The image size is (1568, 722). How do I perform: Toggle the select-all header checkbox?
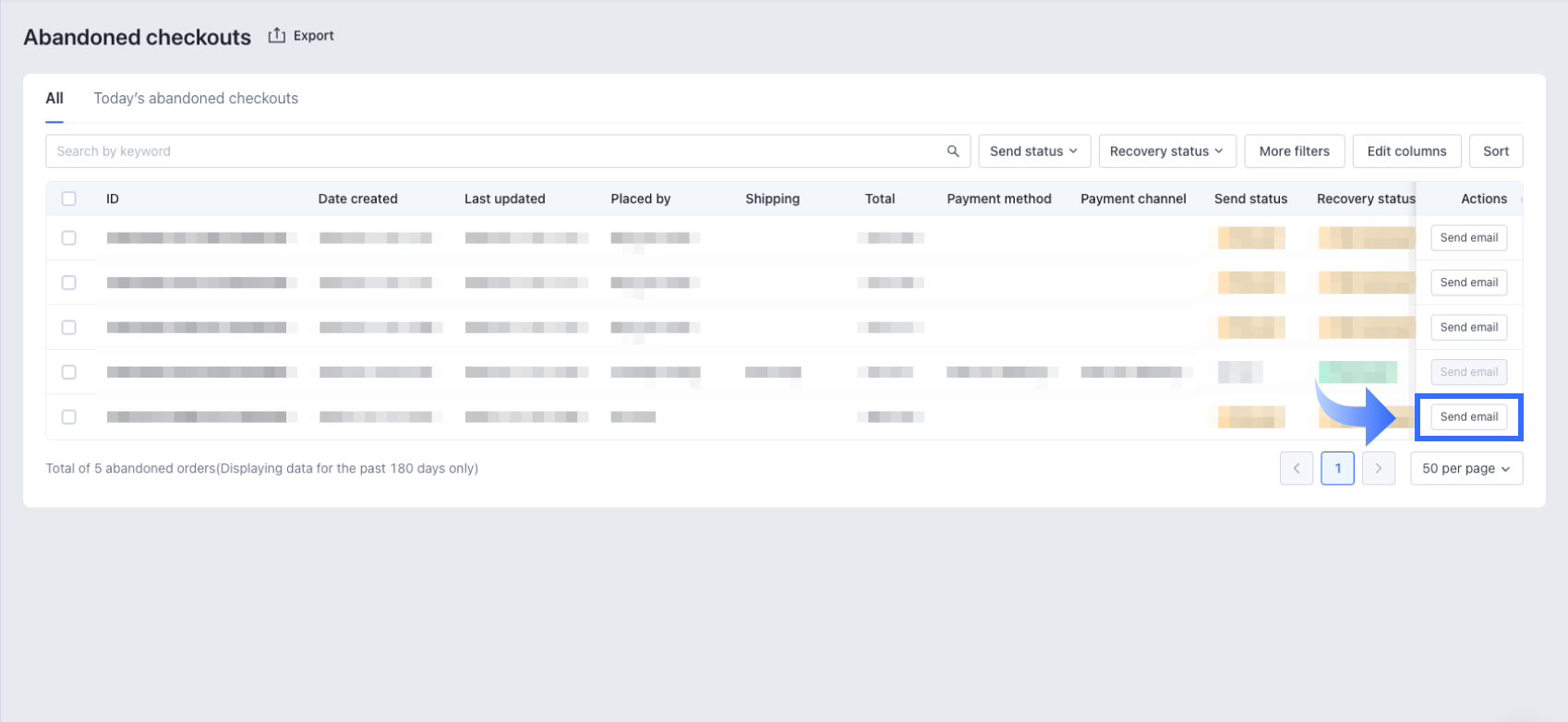click(69, 199)
